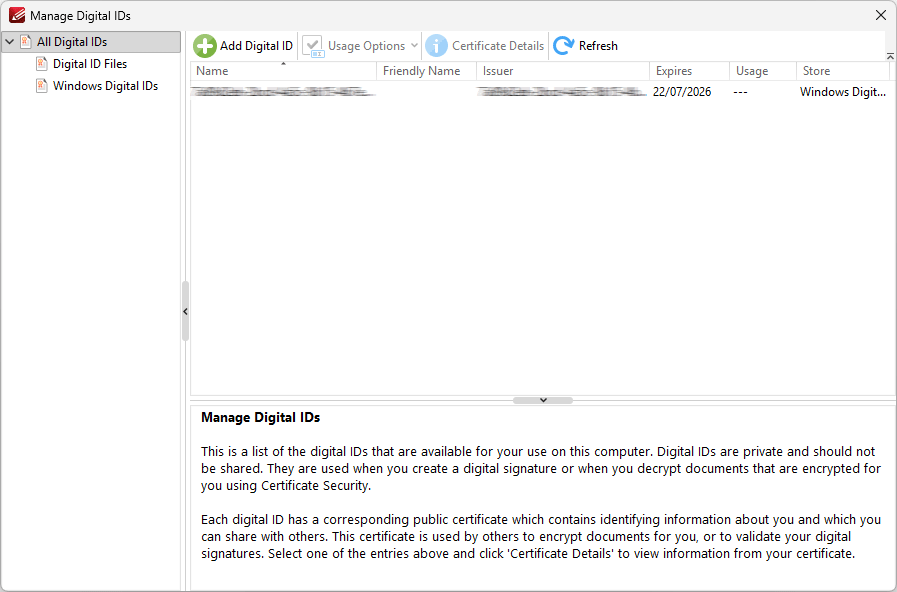Select the All Digital IDs tree node
This screenshot has height=592, width=897.
point(91,42)
